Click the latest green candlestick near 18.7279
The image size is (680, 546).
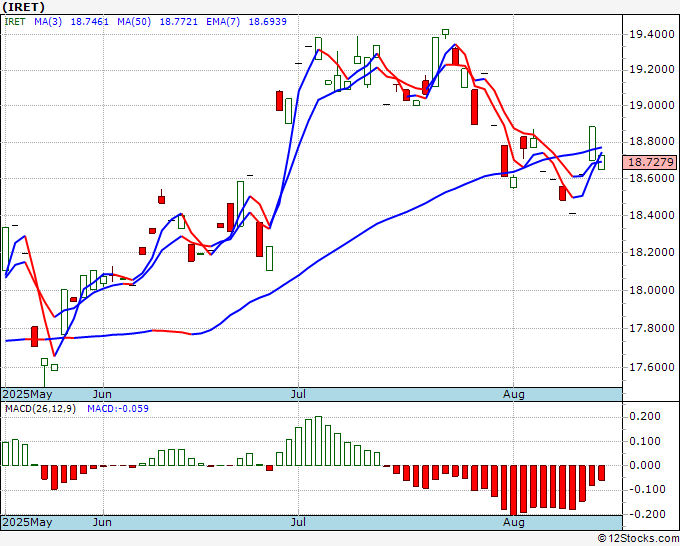click(602, 162)
